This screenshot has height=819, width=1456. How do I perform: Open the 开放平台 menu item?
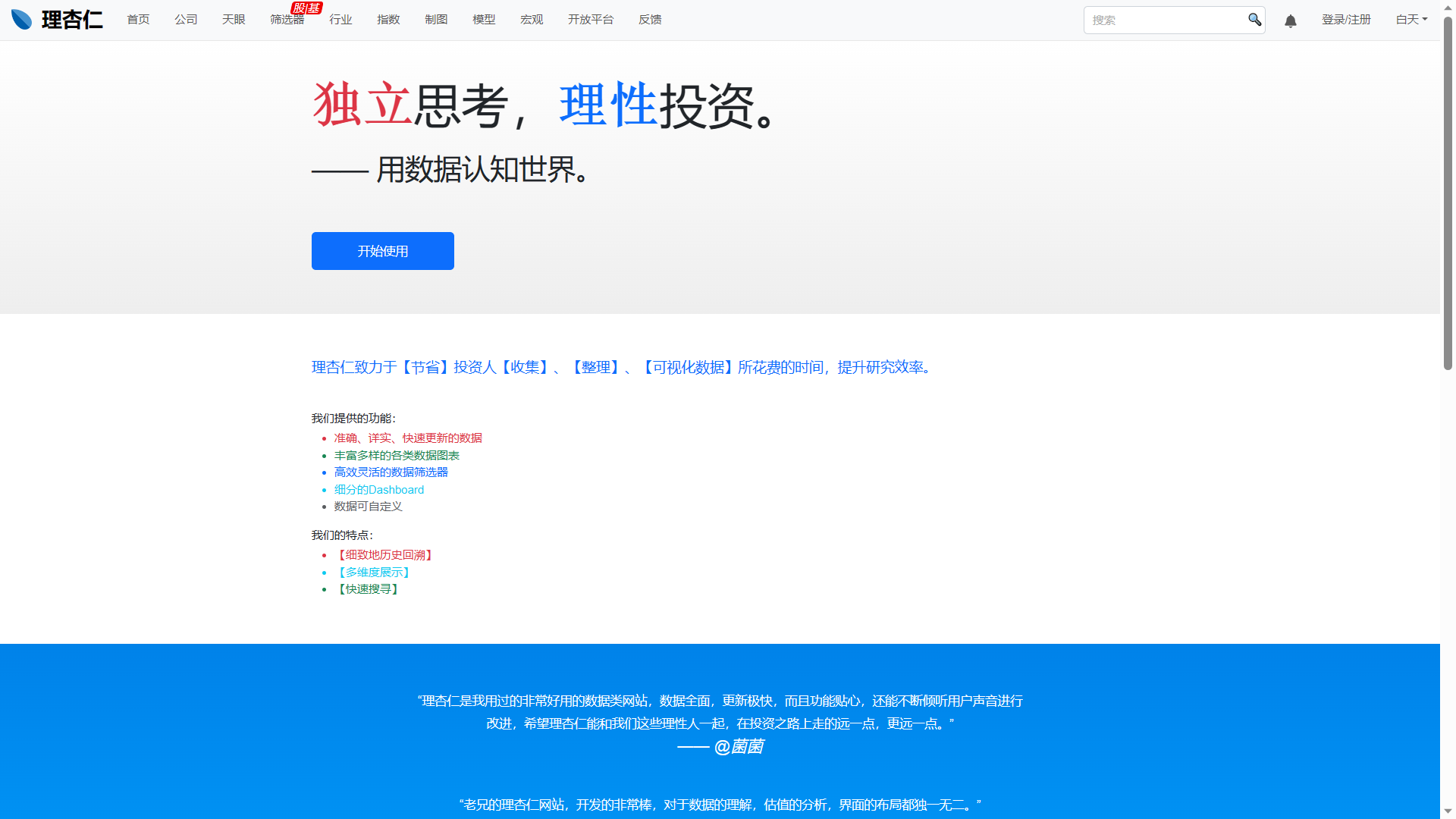pyautogui.click(x=591, y=20)
